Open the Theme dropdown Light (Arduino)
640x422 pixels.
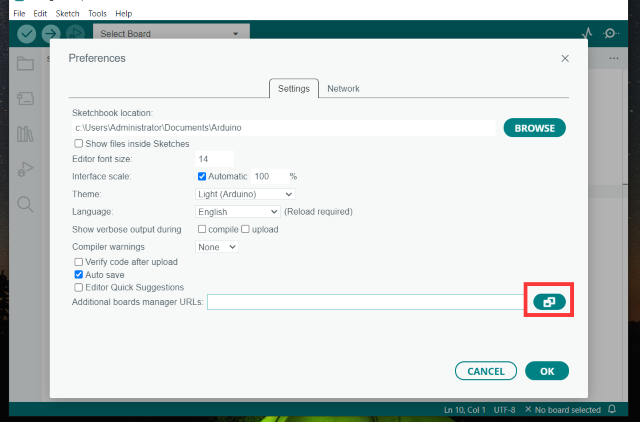coord(245,194)
